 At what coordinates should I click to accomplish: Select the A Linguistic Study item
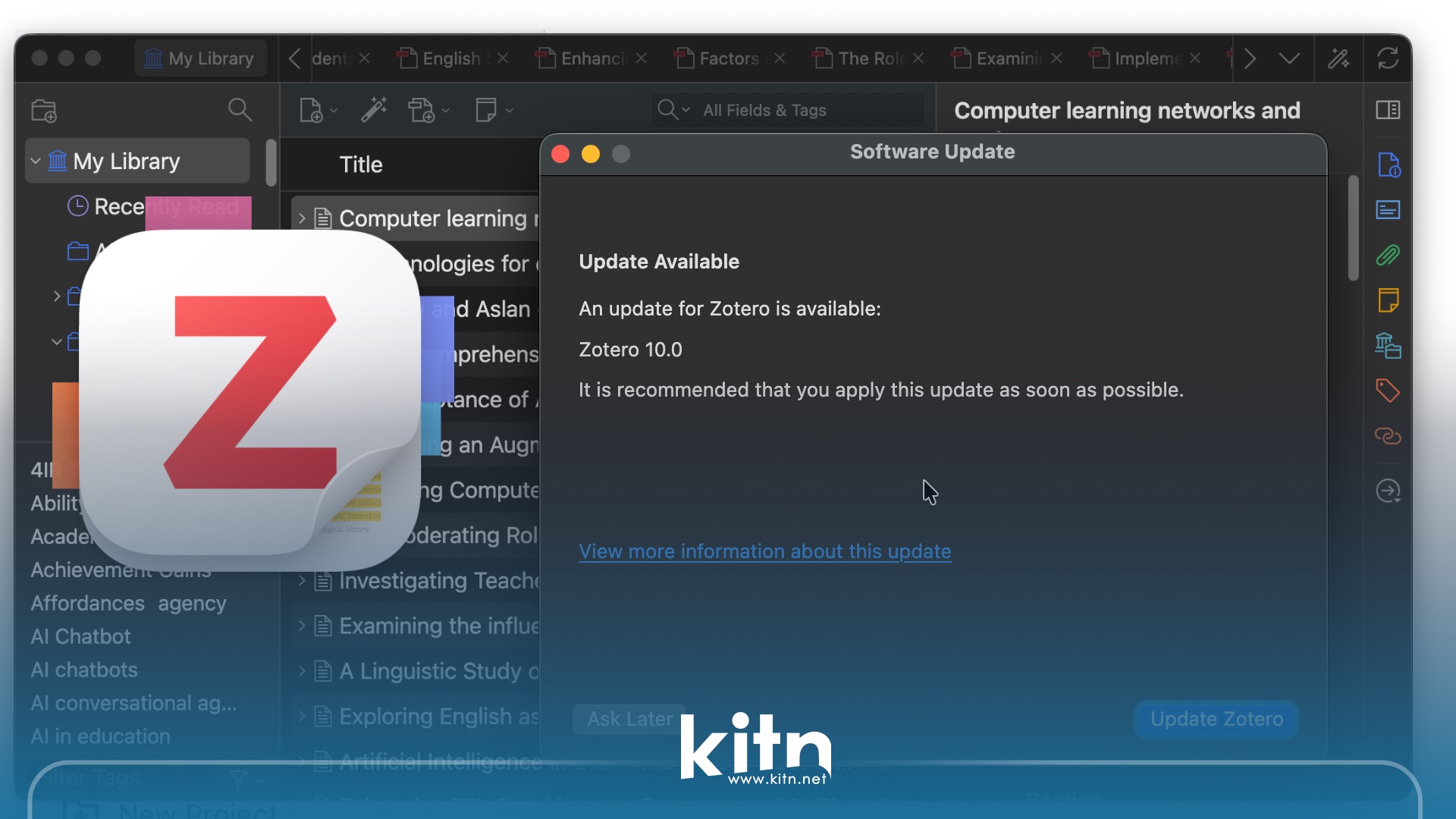click(x=438, y=671)
